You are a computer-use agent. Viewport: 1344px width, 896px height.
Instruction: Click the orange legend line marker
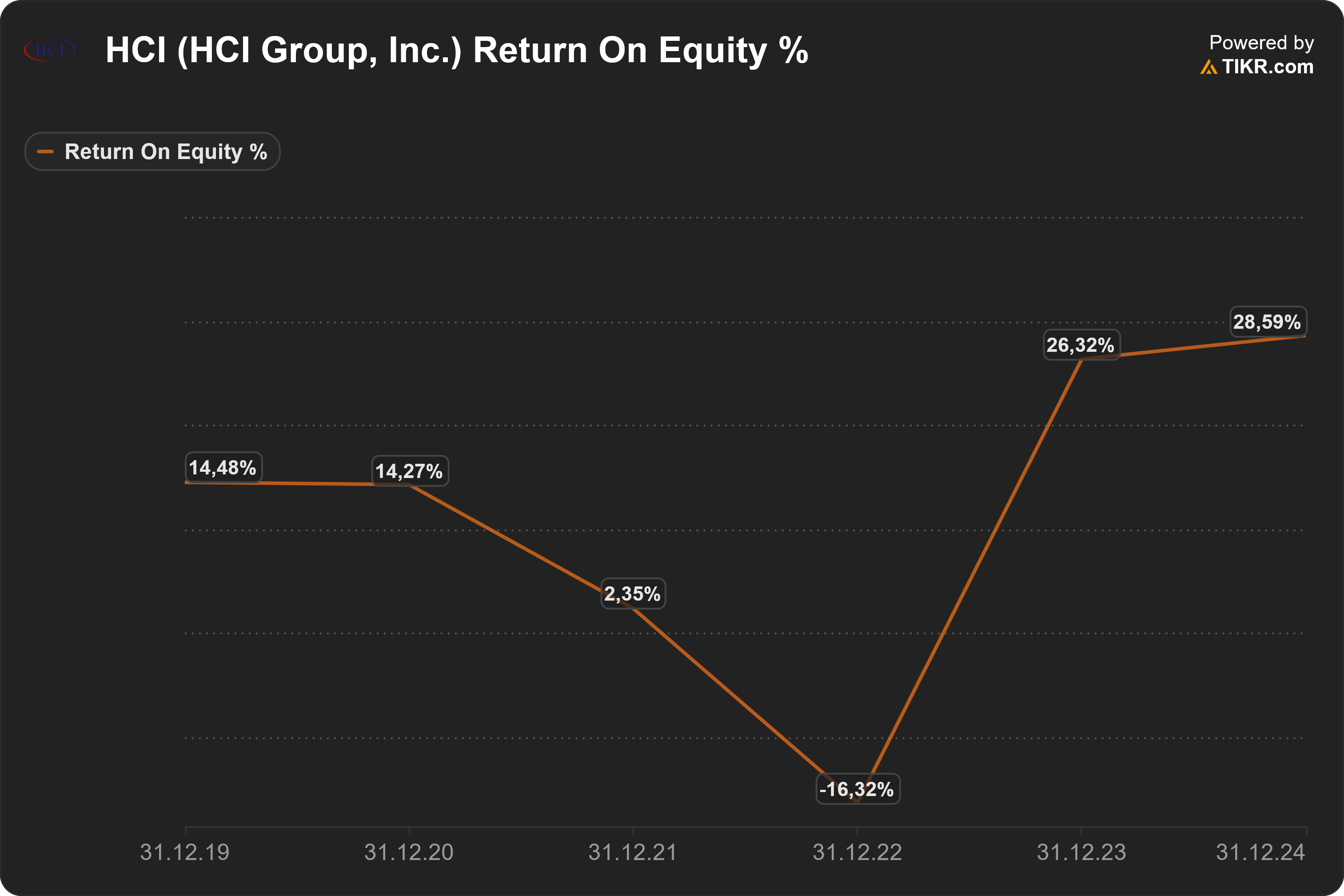tap(45, 151)
